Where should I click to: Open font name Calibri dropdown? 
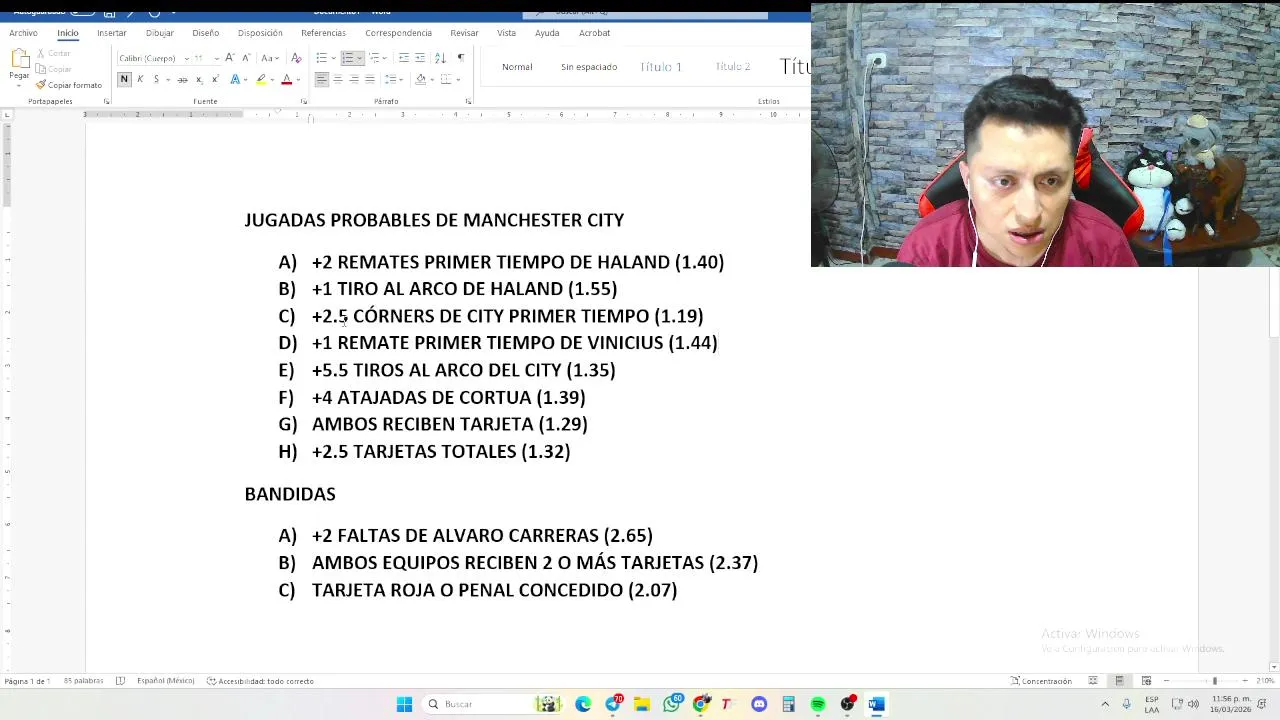(187, 58)
